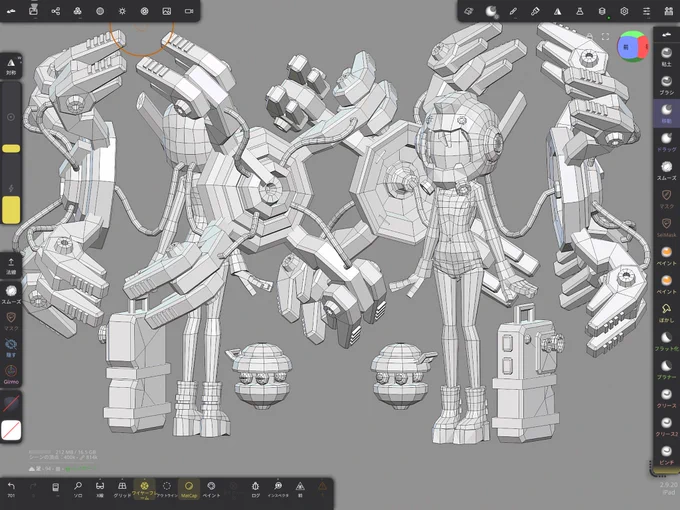Toggle アウトライン outline display

click(167, 489)
